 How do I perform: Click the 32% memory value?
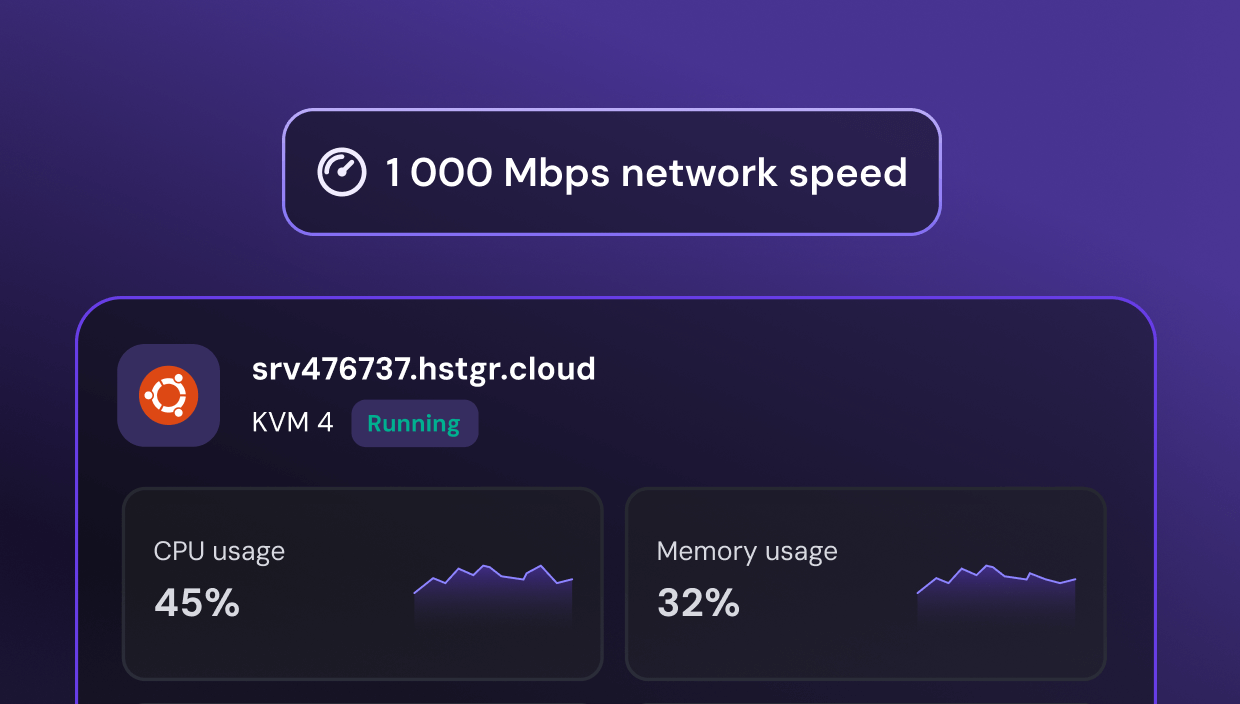698,602
